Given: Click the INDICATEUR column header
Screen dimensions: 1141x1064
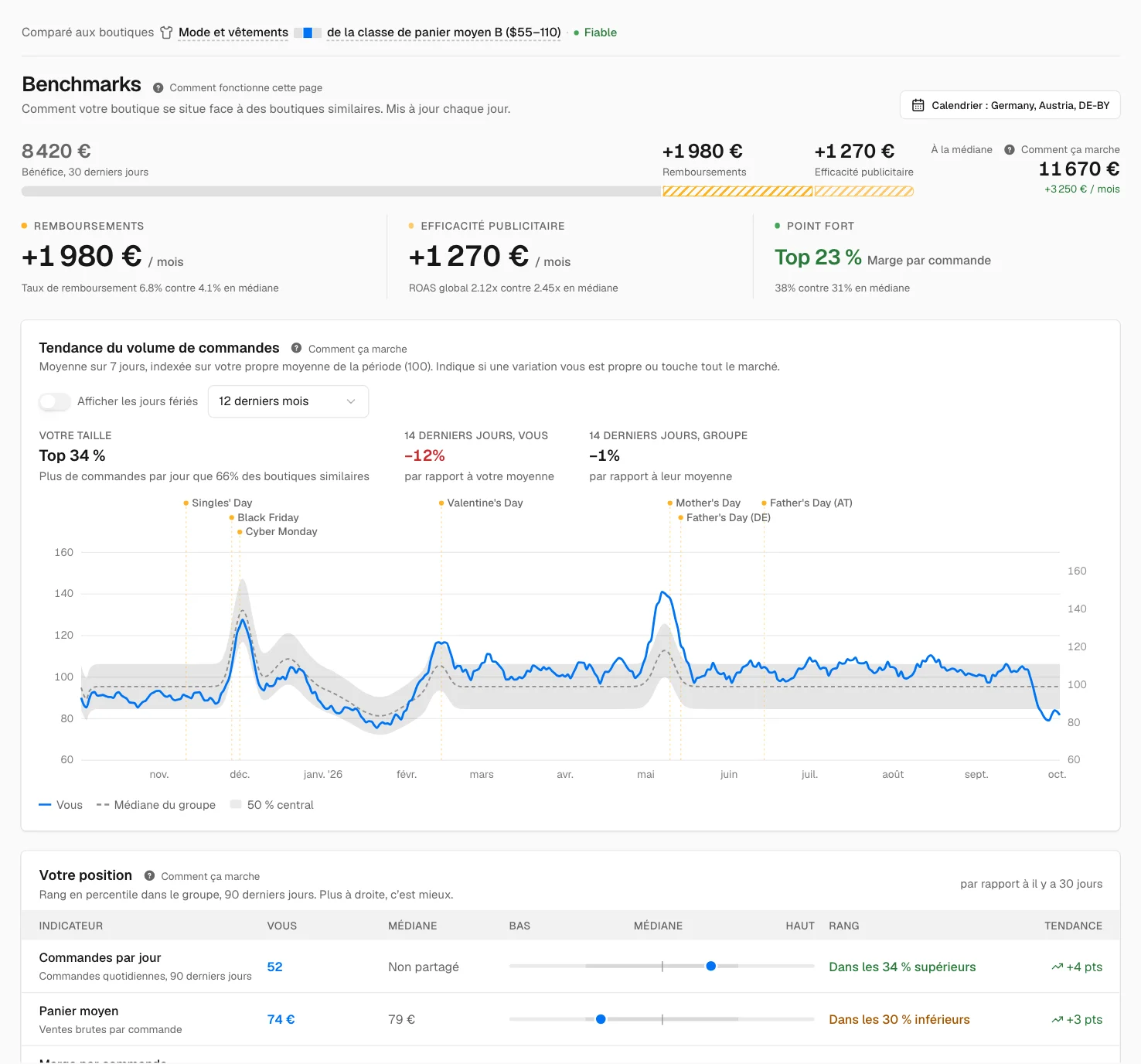Looking at the screenshot, I should tap(71, 926).
